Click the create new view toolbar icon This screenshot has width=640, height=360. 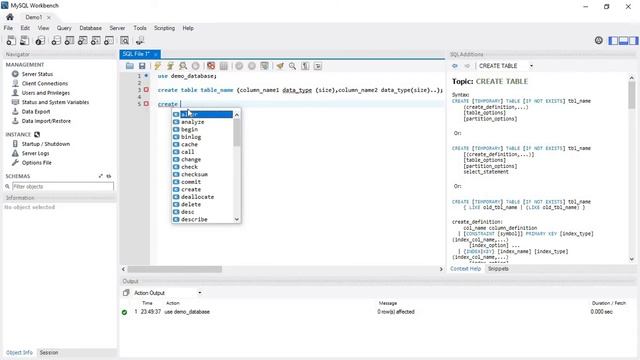(82, 40)
